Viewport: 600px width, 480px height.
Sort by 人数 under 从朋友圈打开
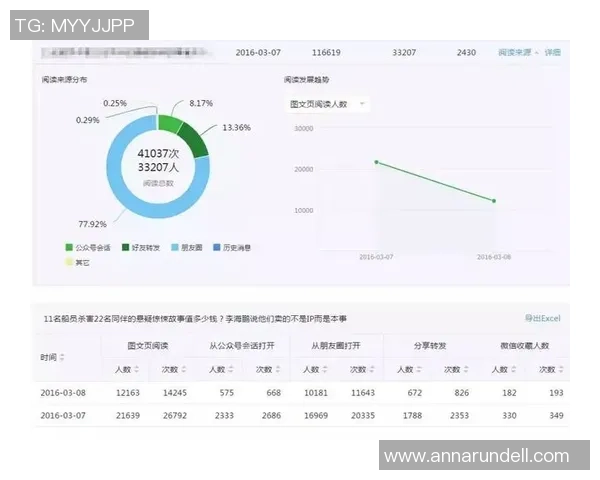(325, 369)
